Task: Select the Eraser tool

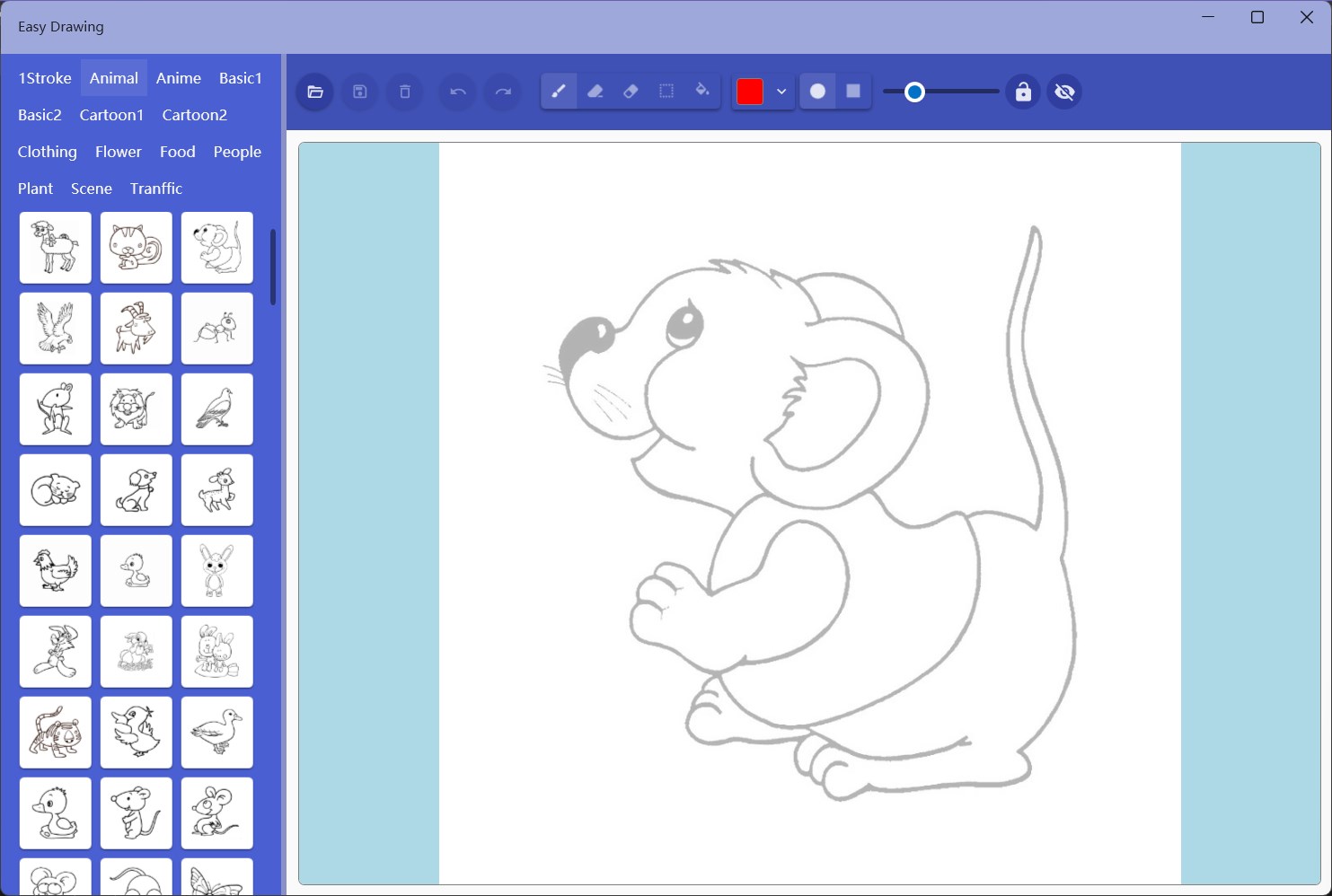Action: [631, 91]
